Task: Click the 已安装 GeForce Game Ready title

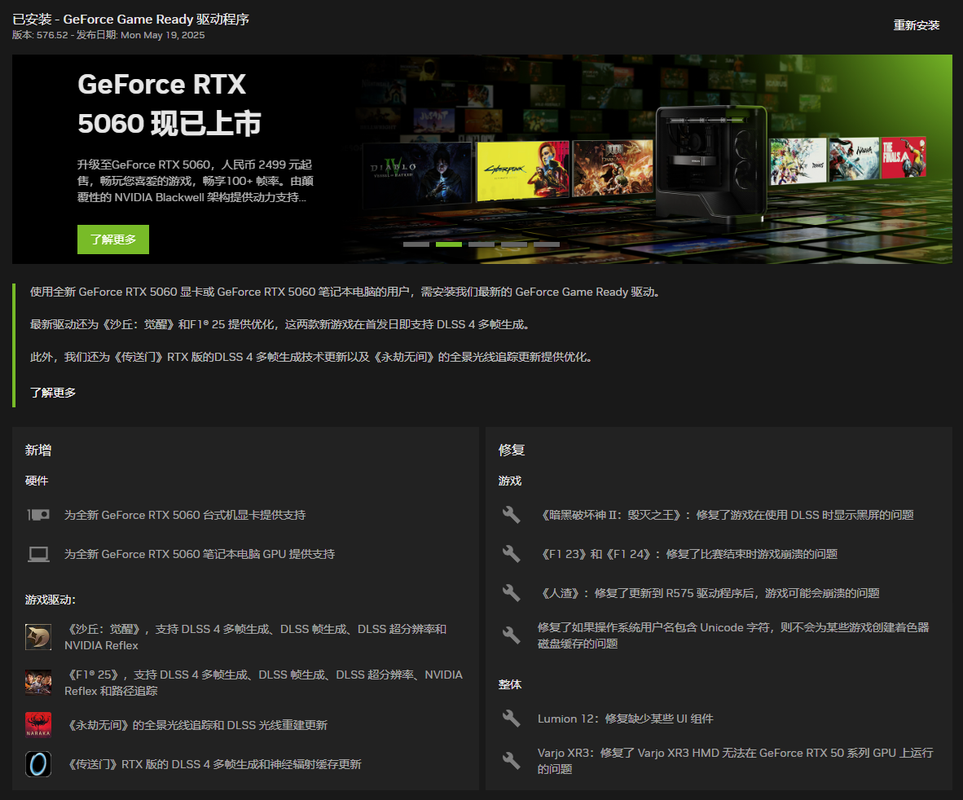Action: (131, 19)
